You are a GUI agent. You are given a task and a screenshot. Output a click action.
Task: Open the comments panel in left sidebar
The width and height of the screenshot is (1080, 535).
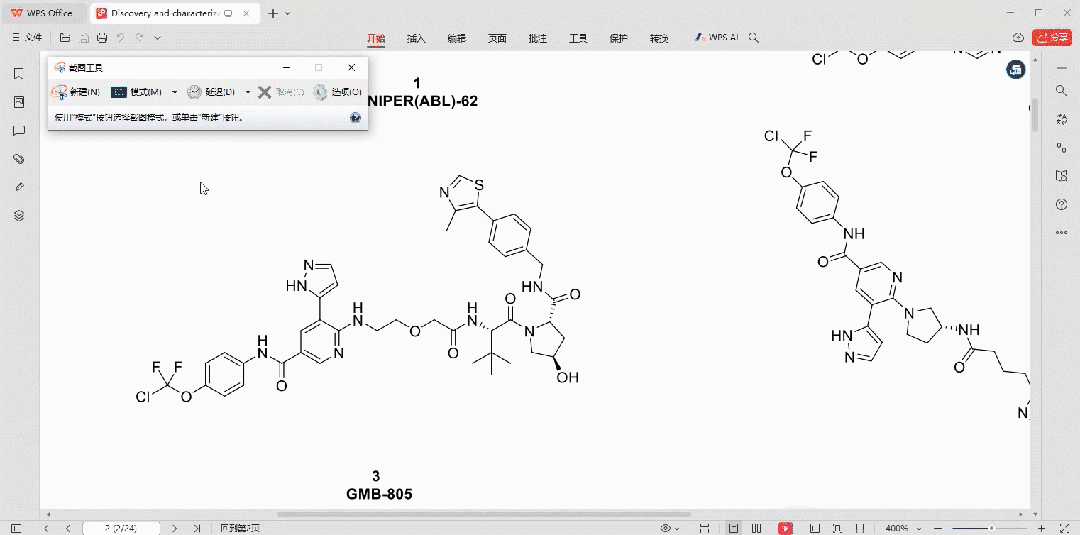click(19, 130)
